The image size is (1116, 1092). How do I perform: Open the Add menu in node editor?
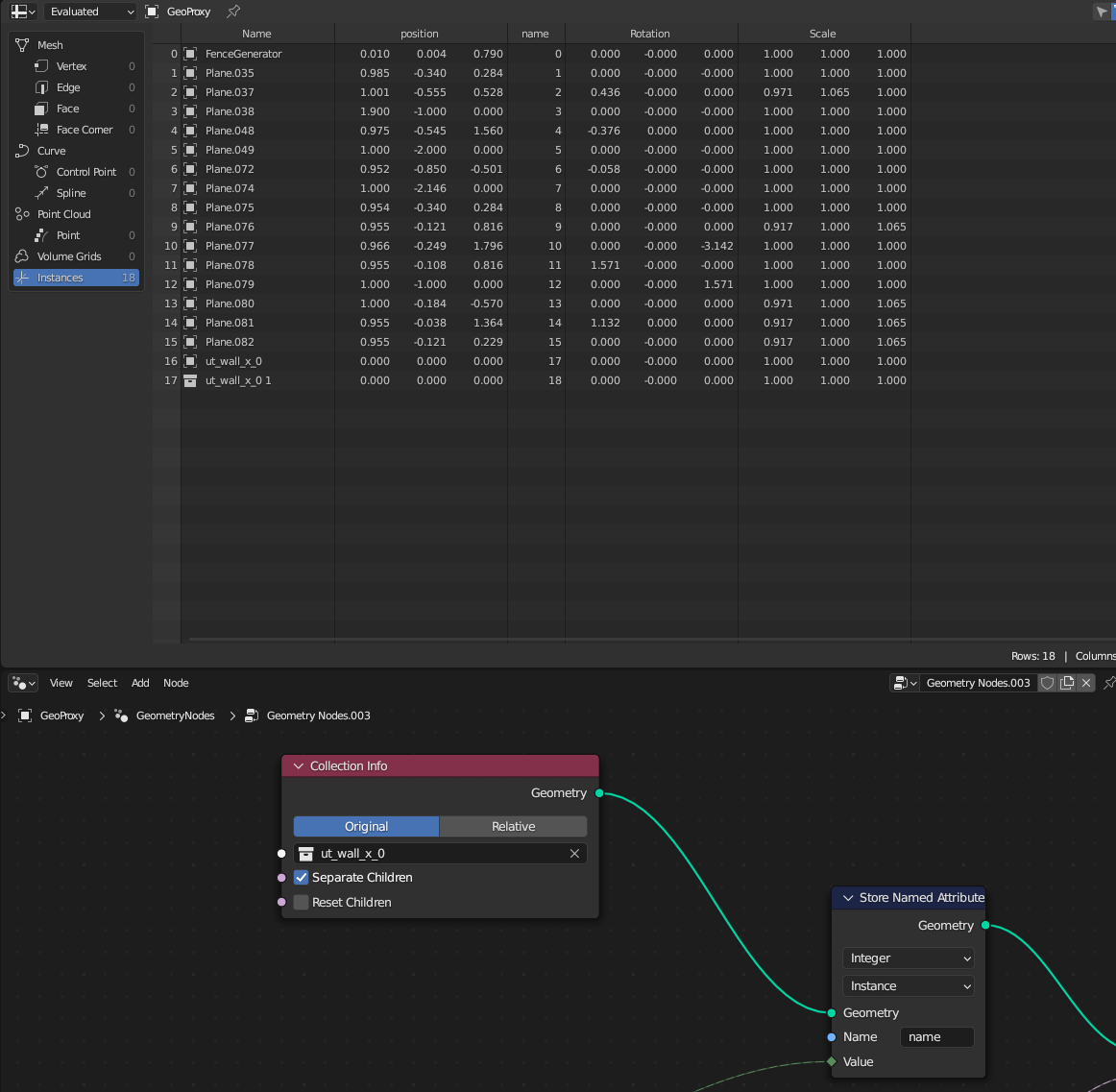coord(140,684)
